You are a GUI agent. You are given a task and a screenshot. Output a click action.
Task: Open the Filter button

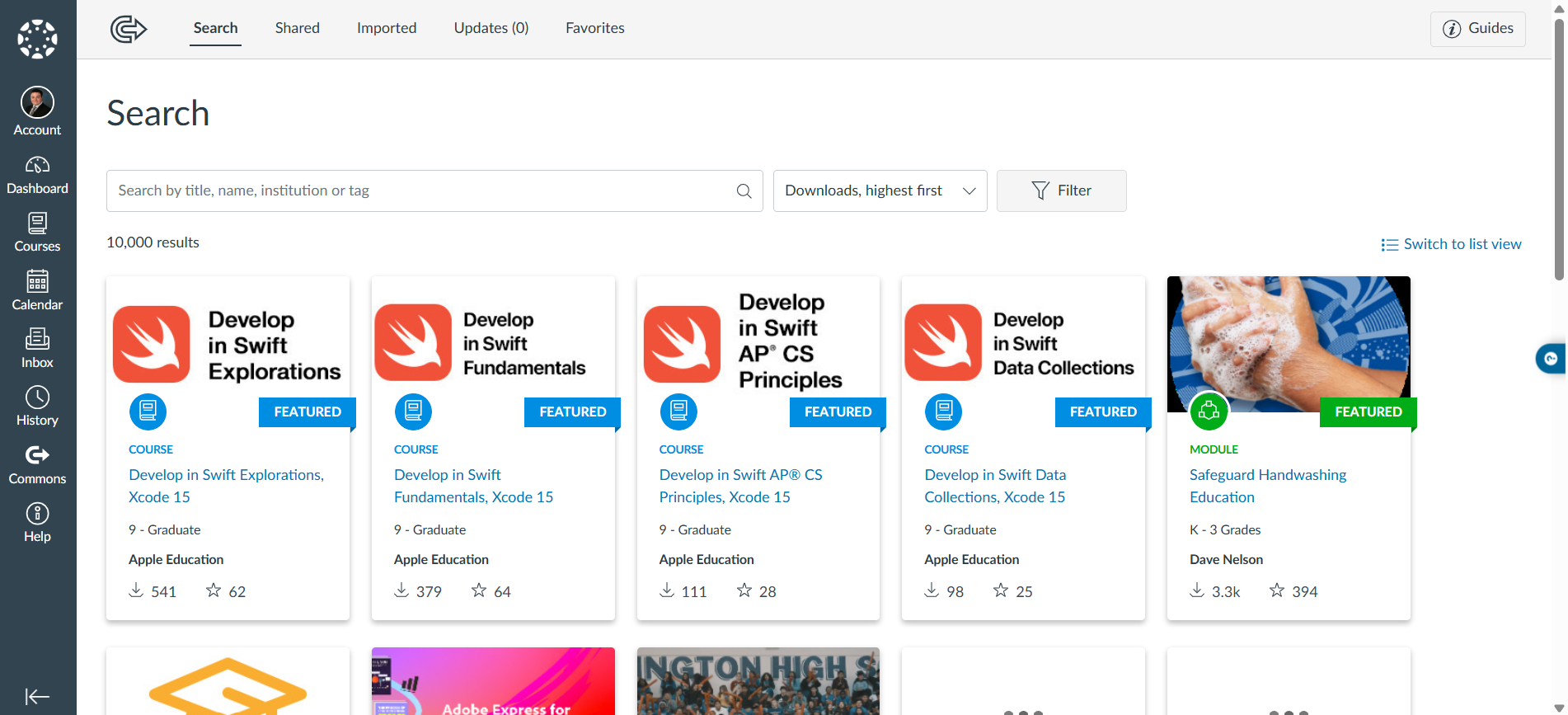(x=1061, y=191)
